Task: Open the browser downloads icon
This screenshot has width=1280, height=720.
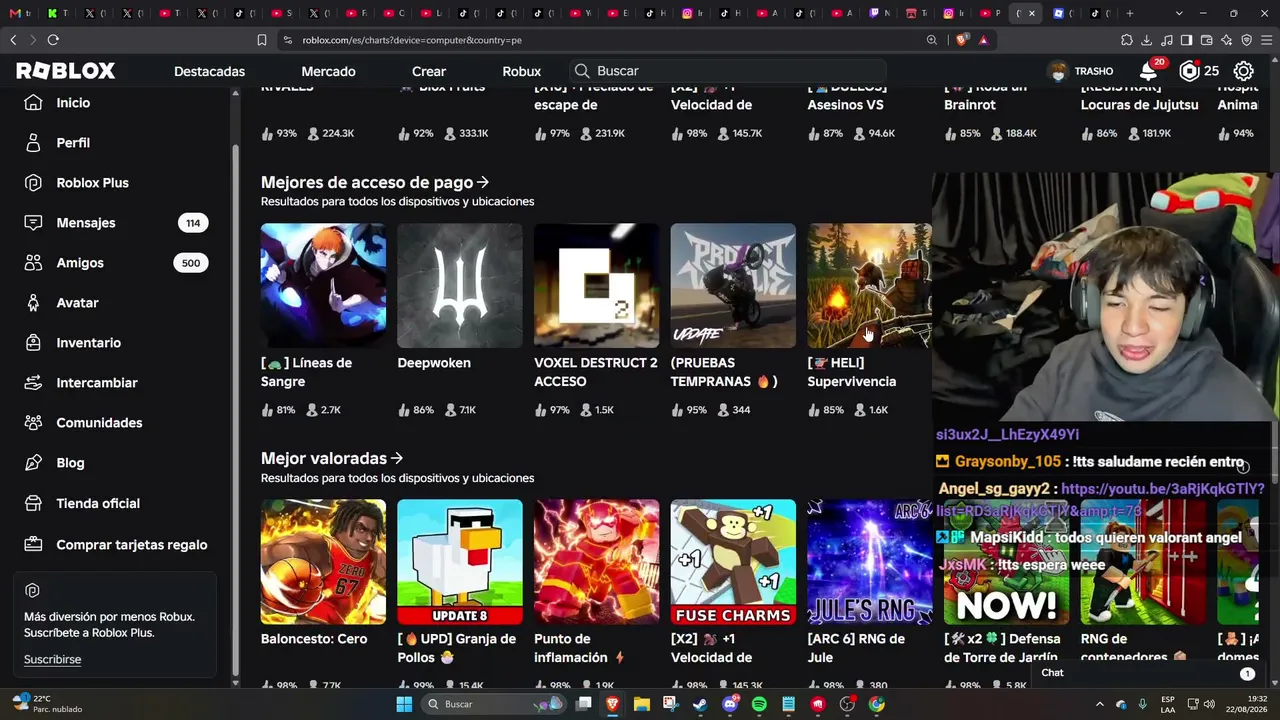Action: [x=1147, y=40]
